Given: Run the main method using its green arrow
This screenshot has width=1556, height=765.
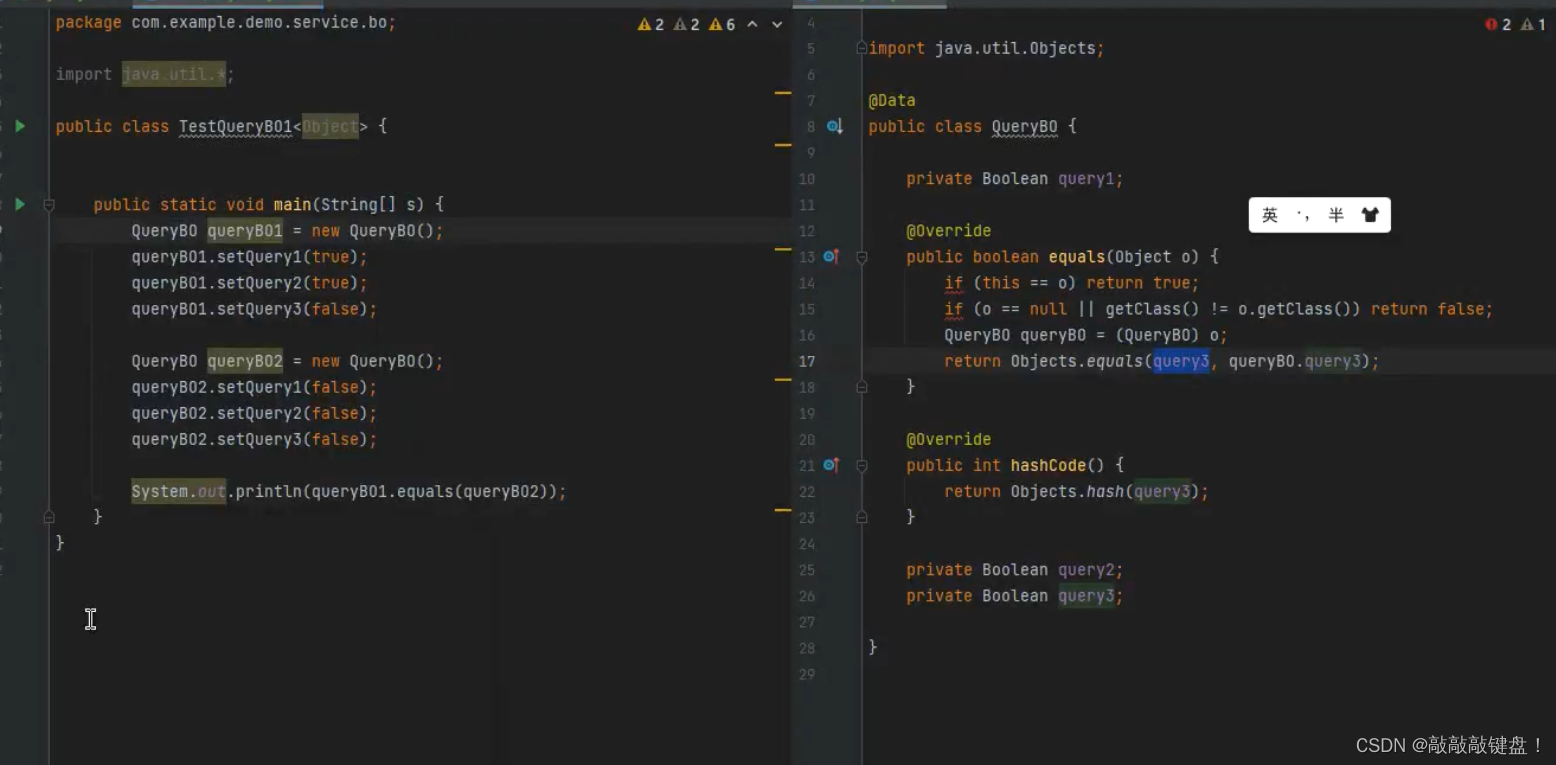Looking at the screenshot, I should (20, 204).
